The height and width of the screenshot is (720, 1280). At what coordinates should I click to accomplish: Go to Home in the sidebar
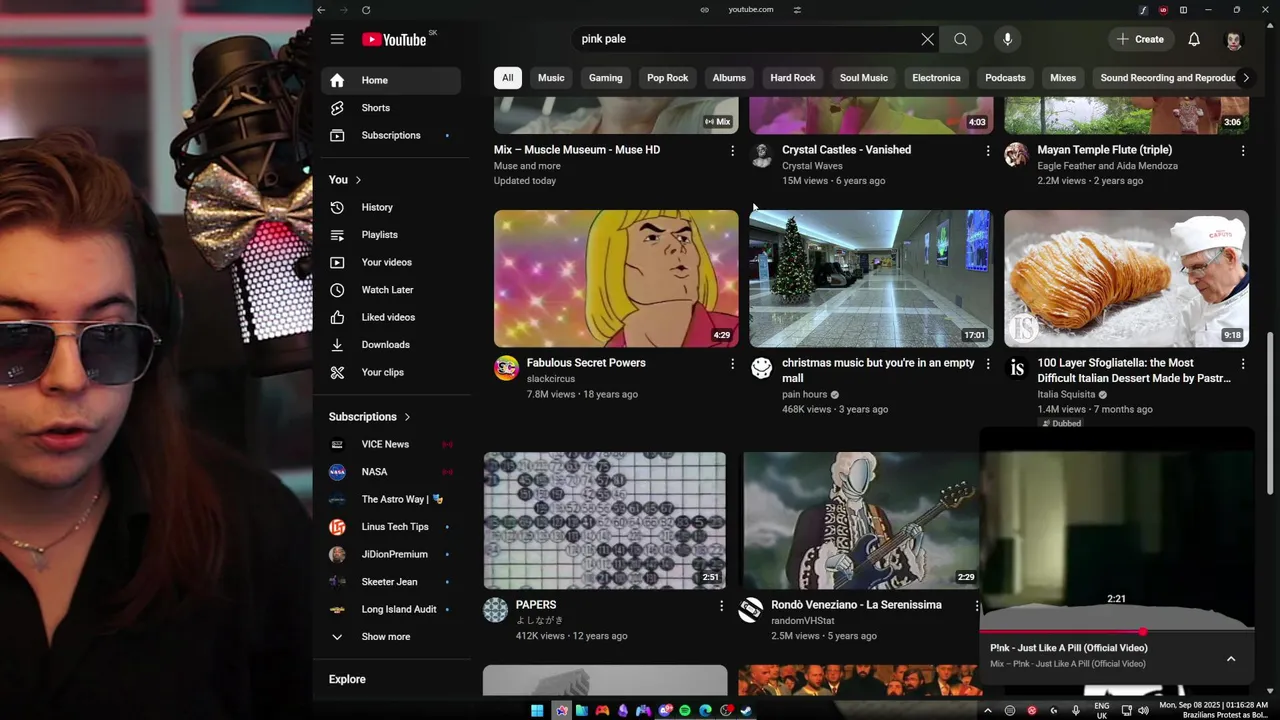pyautogui.click(x=391, y=80)
